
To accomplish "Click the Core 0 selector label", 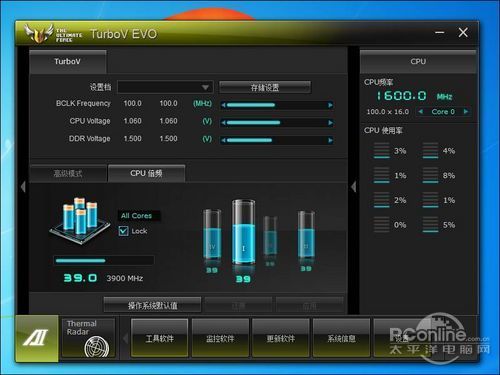I will (443, 112).
